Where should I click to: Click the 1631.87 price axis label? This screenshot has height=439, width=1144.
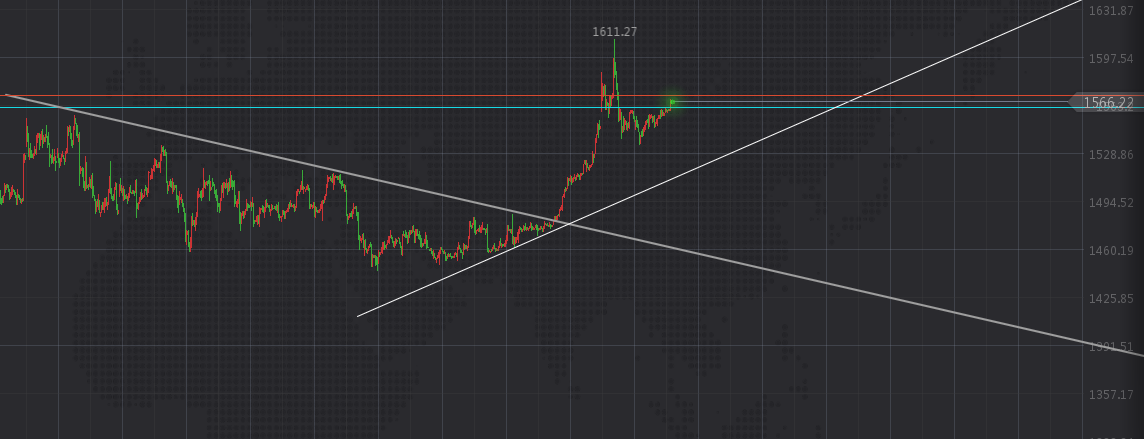[x=1110, y=11]
